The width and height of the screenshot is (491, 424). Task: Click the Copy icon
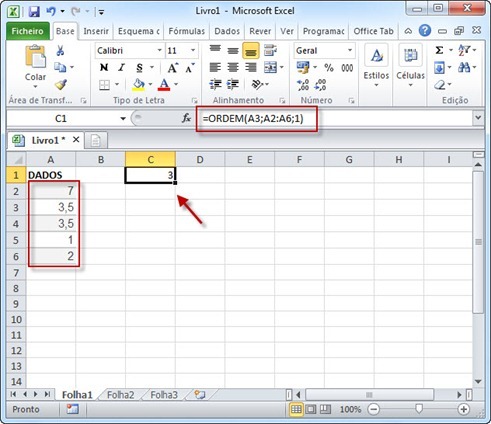tap(60, 67)
